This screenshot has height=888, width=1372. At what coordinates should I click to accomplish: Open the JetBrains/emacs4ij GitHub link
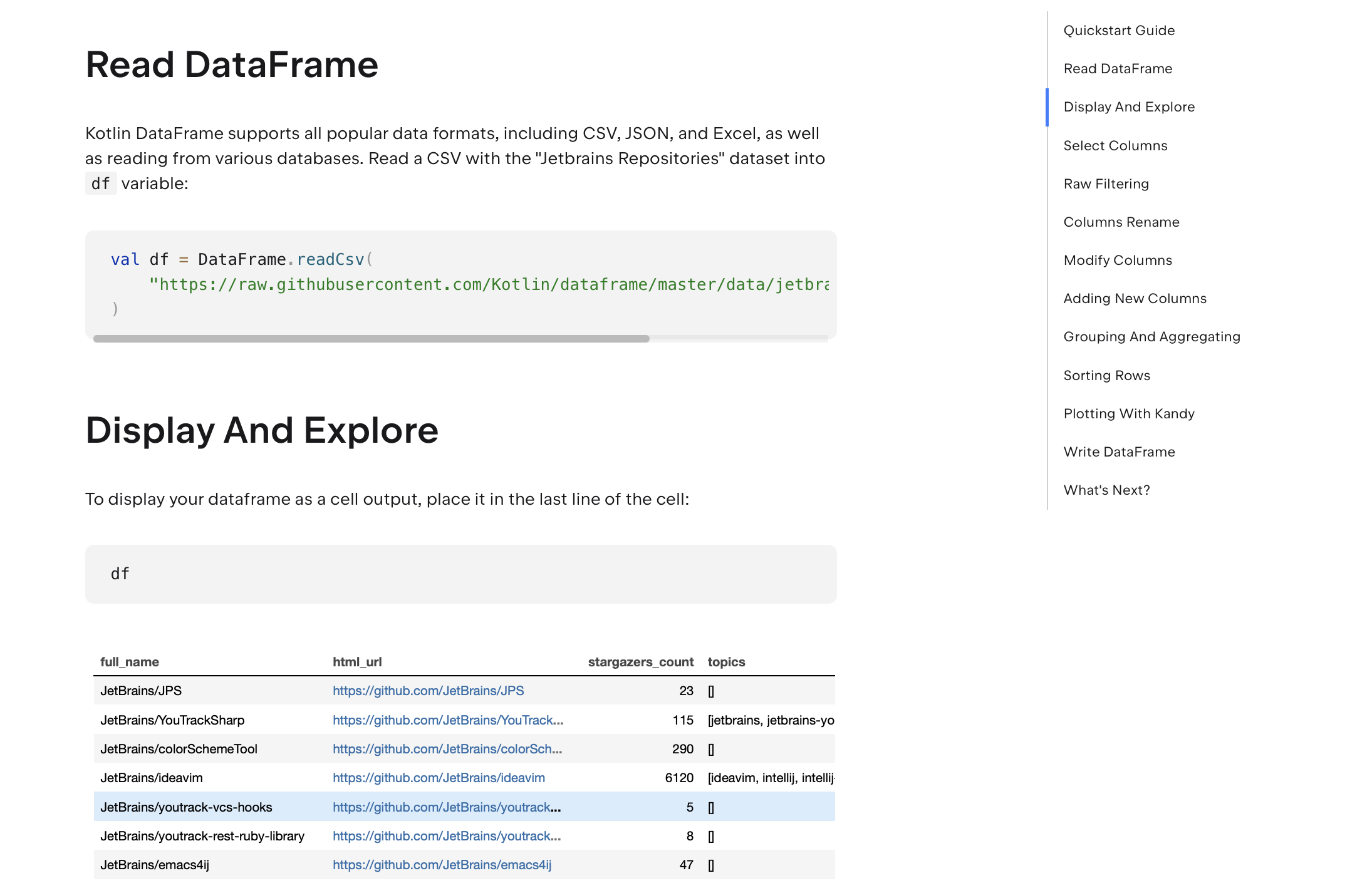(442, 864)
